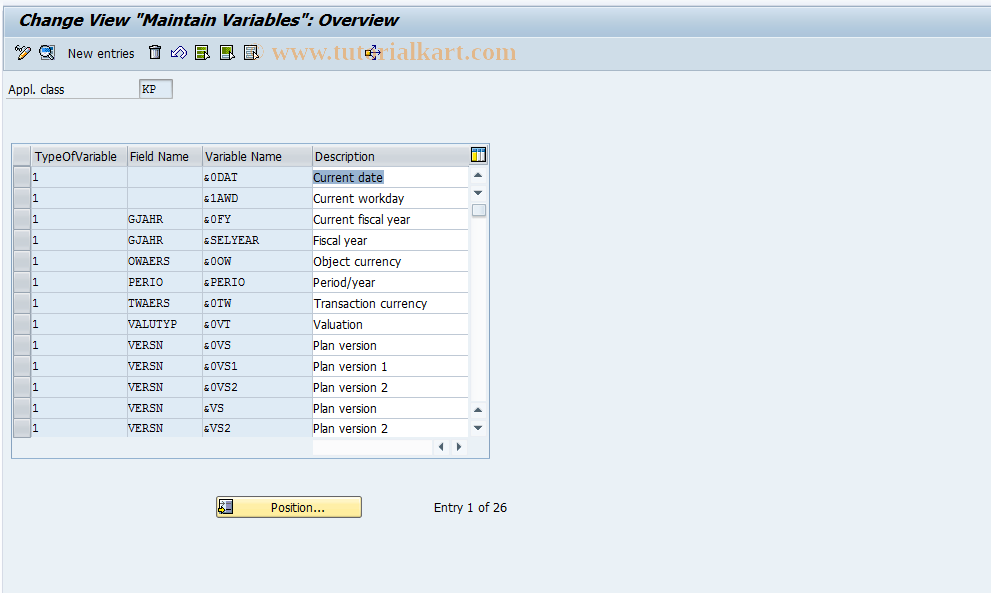Click the Delete trash can icon

155,53
